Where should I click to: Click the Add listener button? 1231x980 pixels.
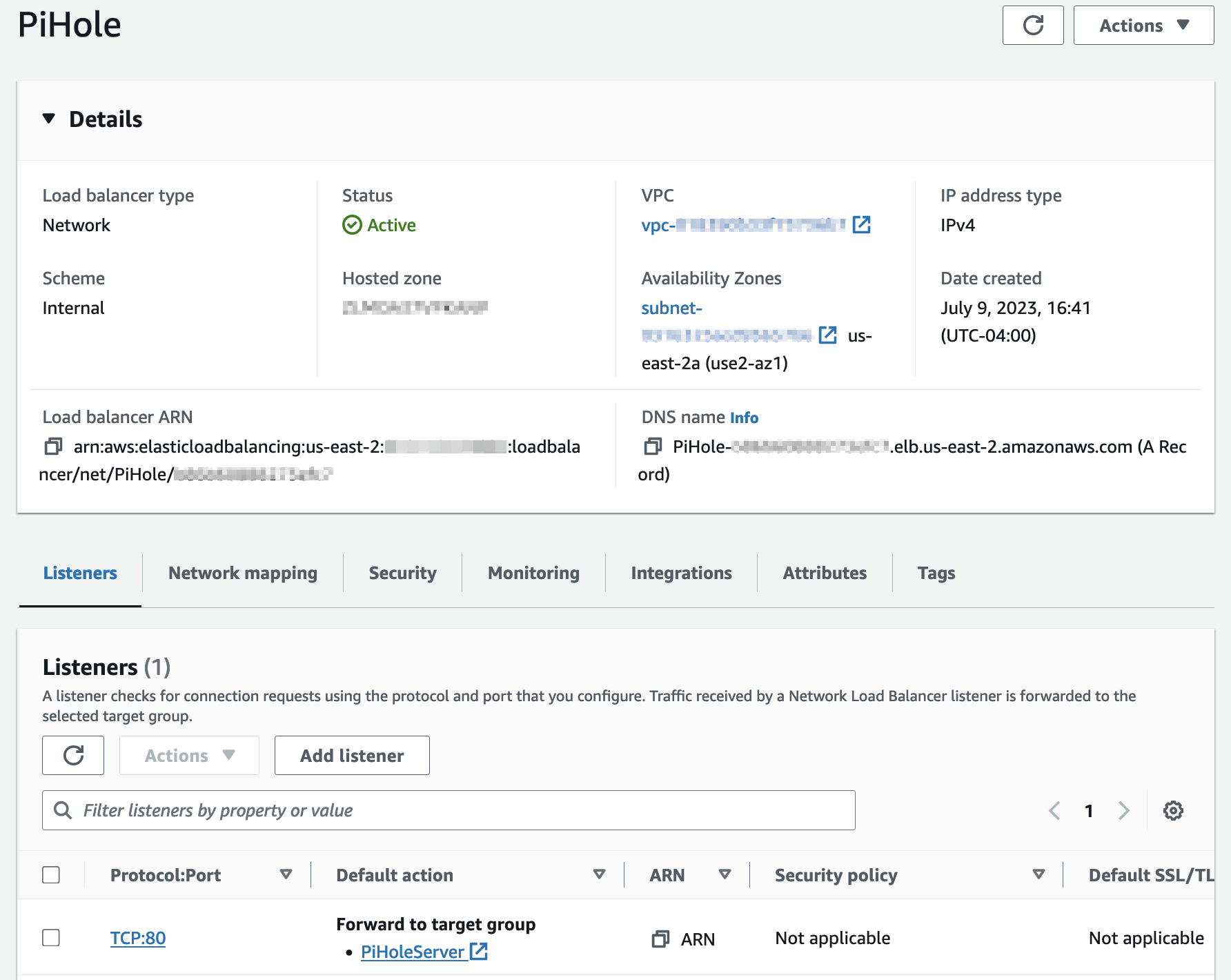[x=351, y=755]
